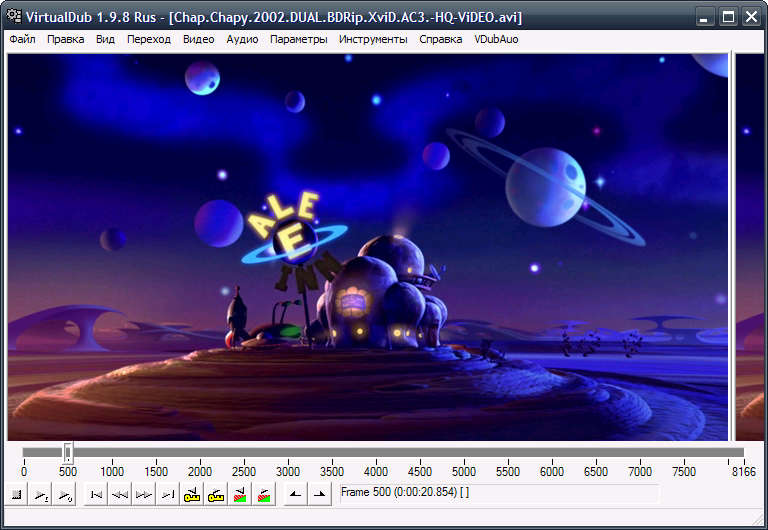Open the VirtualDub title bar system icon

click(x=14, y=17)
